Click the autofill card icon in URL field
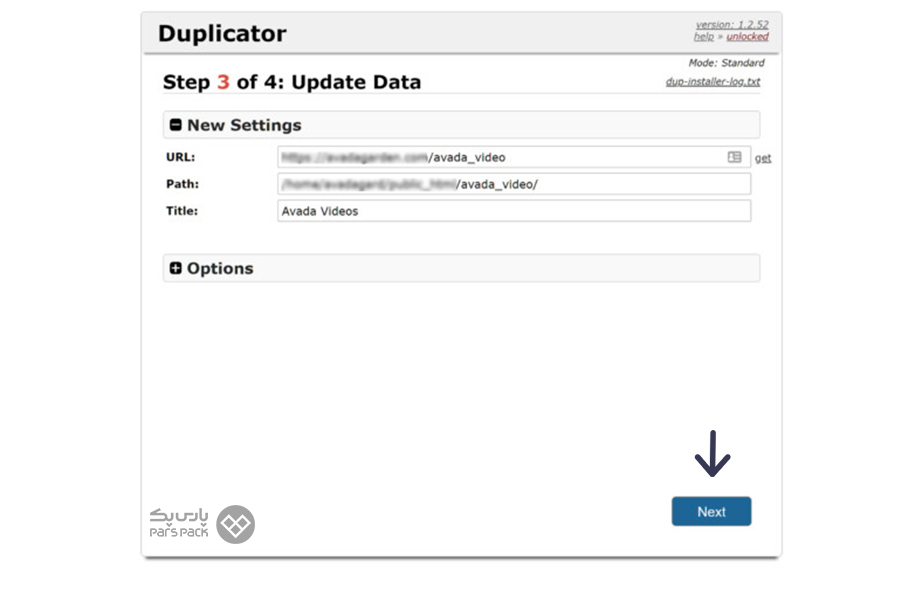This screenshot has height=600, width=900. click(x=734, y=157)
